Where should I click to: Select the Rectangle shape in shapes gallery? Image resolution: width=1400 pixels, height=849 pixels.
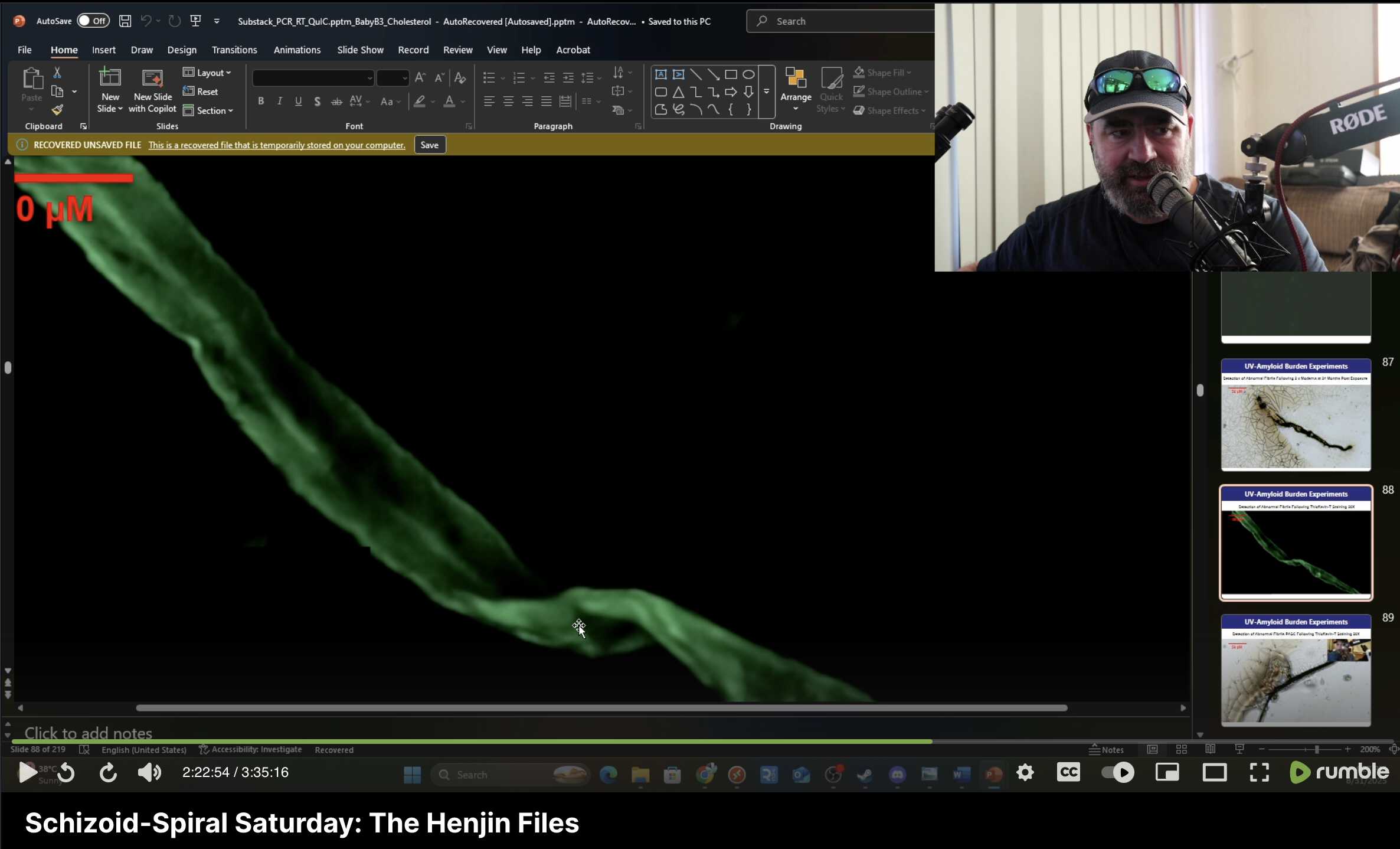pos(731,74)
